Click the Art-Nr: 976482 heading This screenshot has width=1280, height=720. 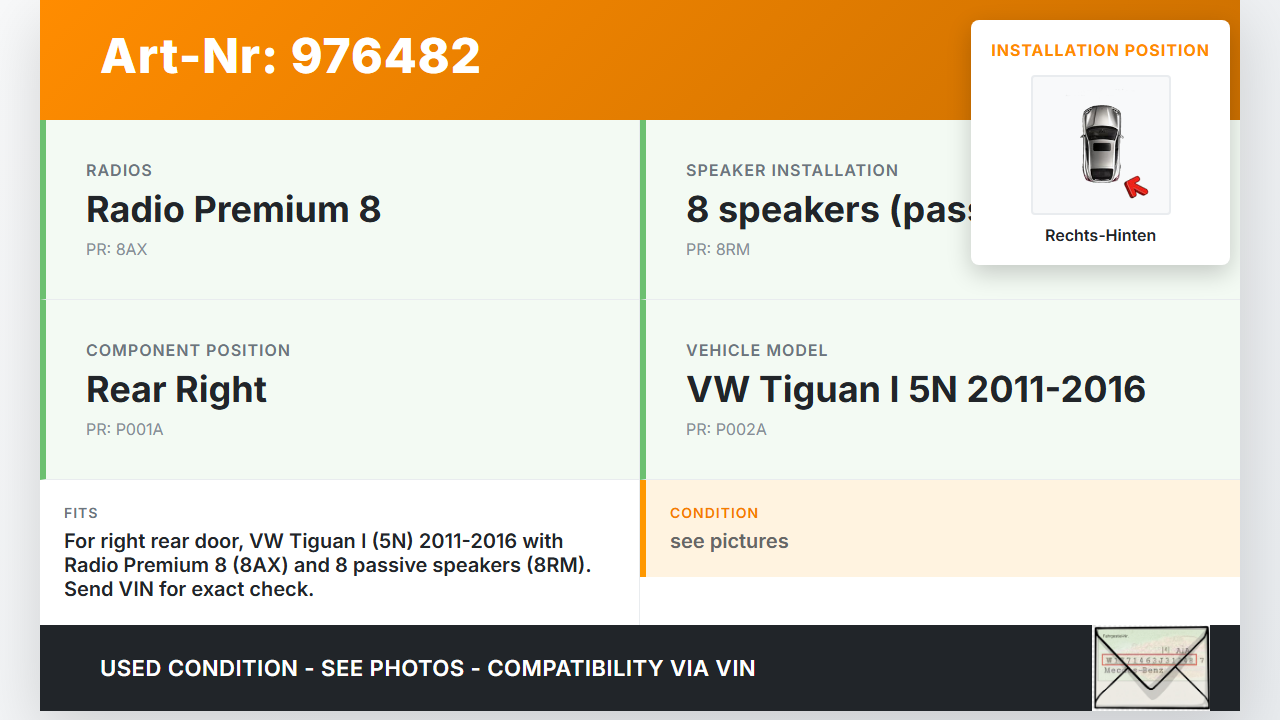pos(290,56)
